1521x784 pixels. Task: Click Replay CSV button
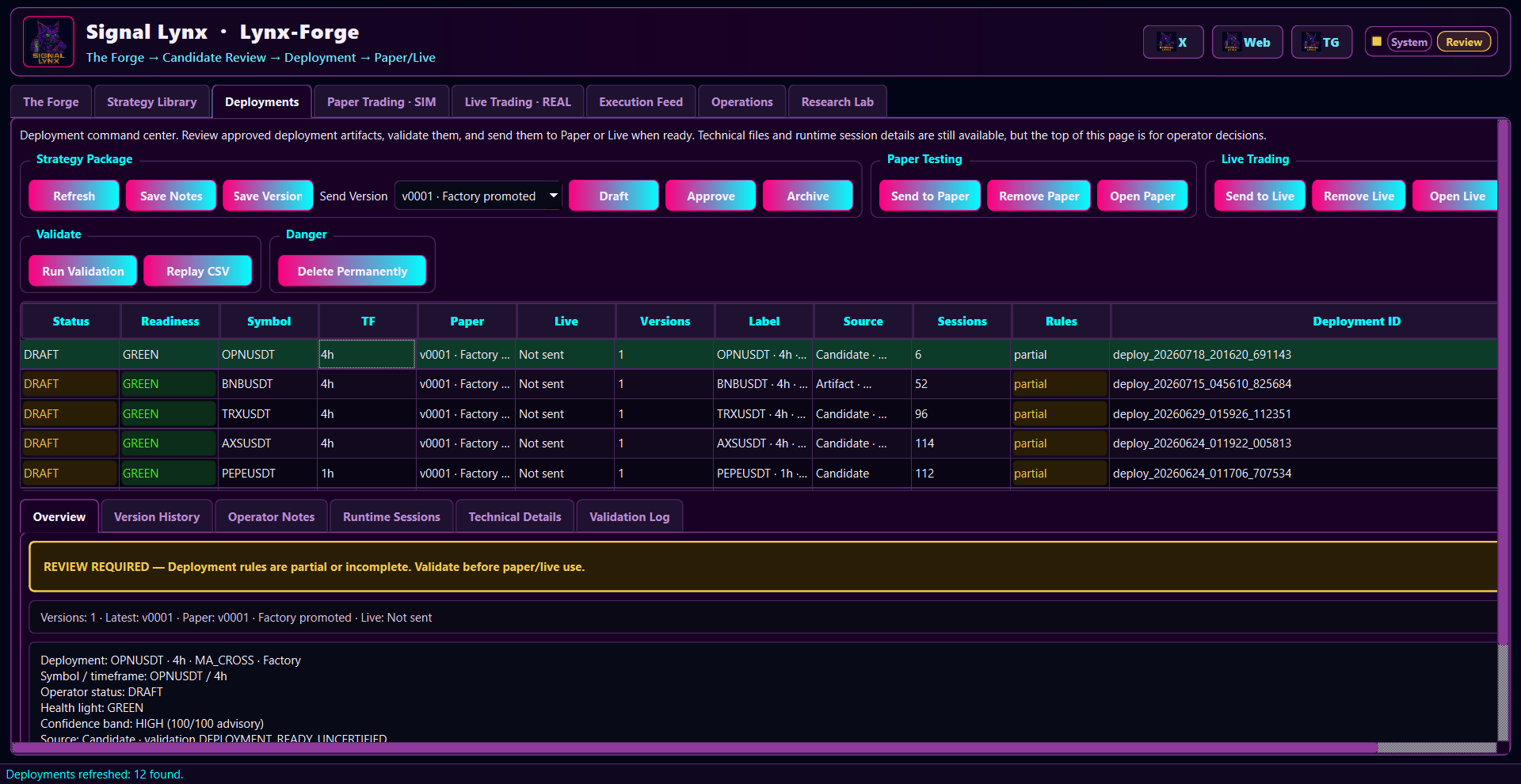(198, 271)
